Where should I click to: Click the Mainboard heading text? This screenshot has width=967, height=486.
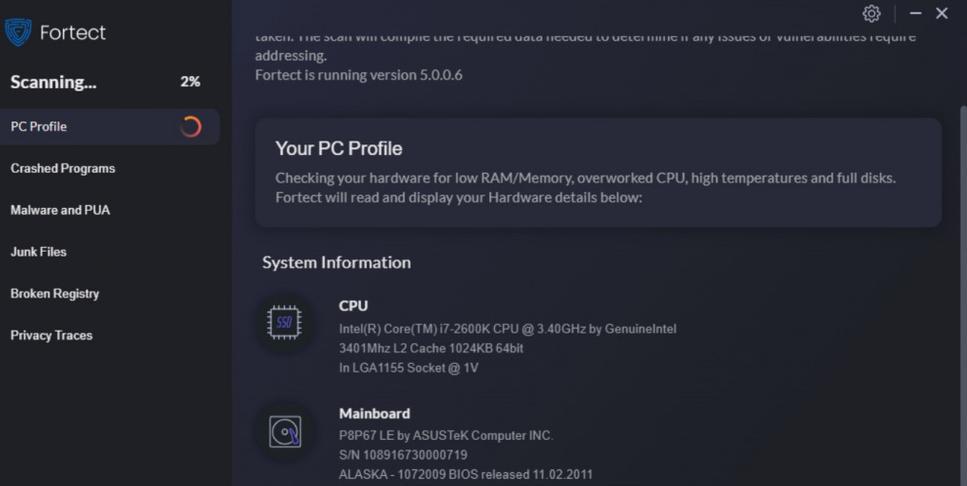pyautogui.click(x=374, y=414)
